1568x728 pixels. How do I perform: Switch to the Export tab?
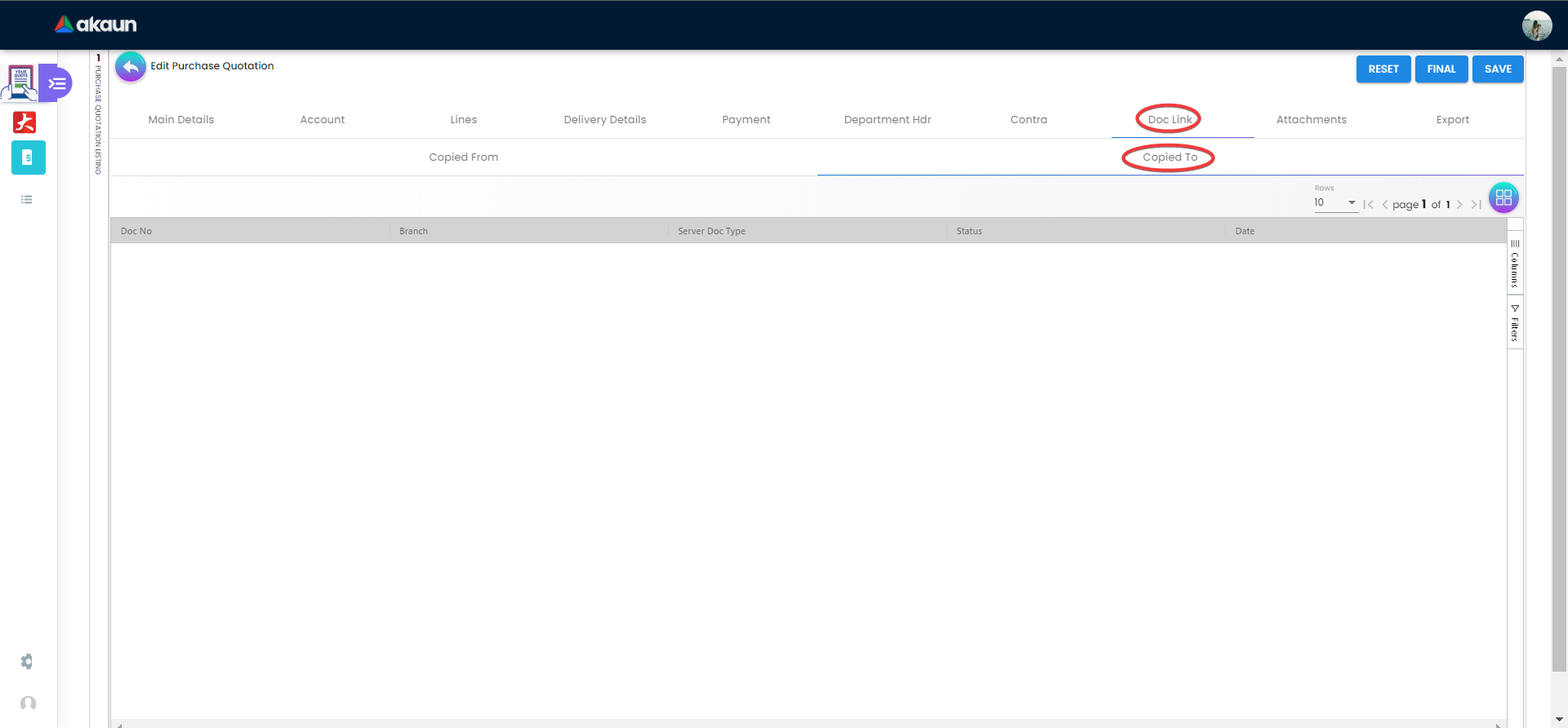click(x=1453, y=119)
